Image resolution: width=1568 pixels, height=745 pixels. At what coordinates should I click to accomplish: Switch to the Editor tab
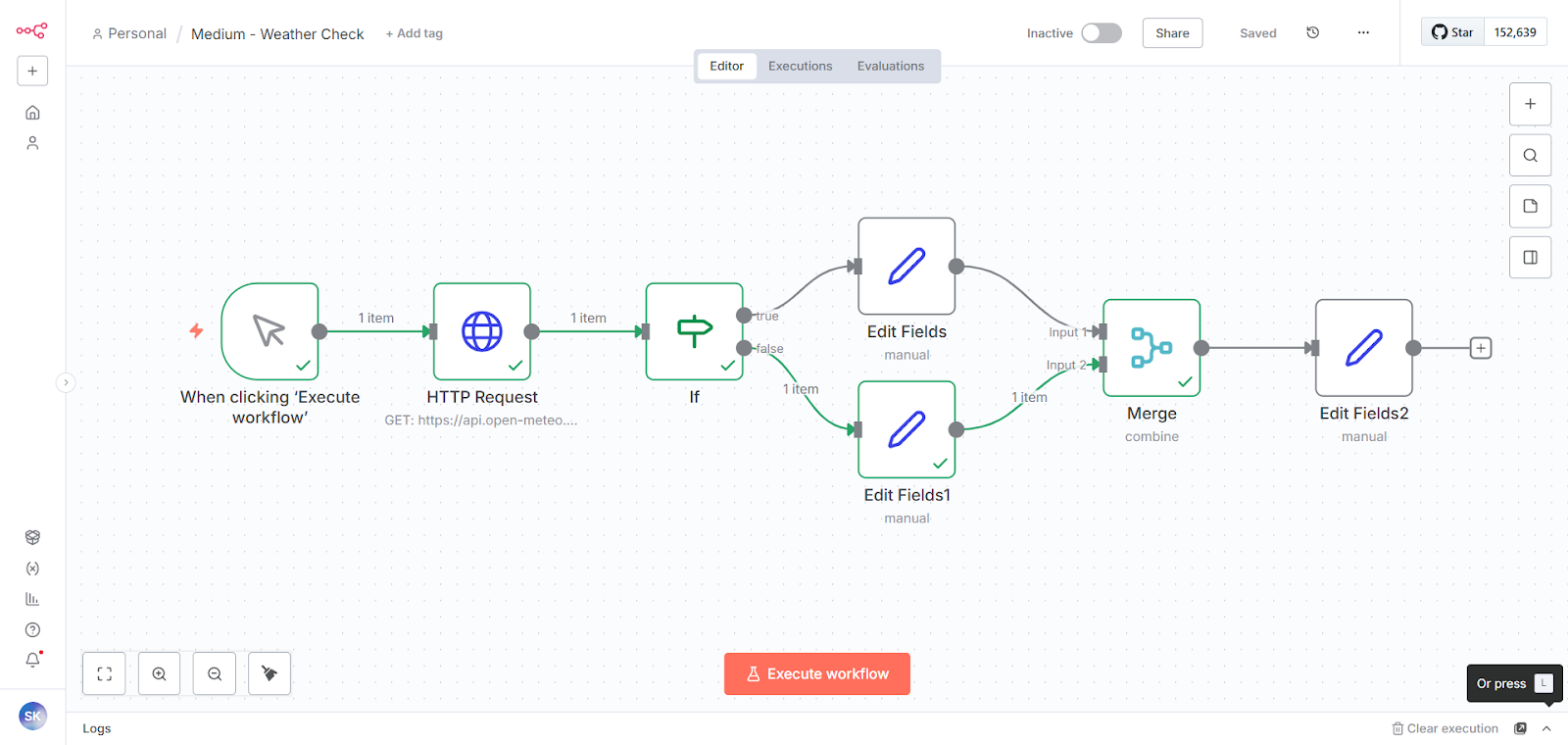[727, 66]
